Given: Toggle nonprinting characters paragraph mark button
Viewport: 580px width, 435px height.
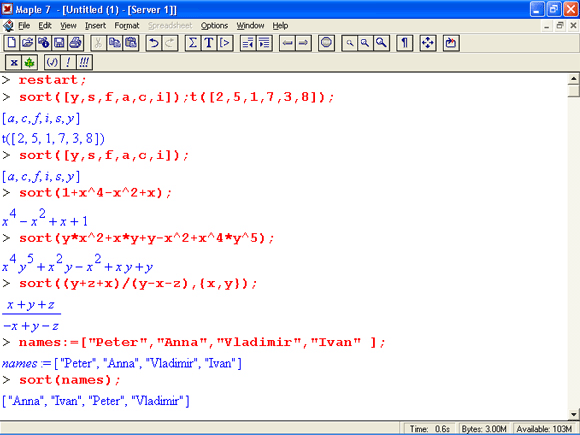Looking at the screenshot, I should click(x=404, y=43).
